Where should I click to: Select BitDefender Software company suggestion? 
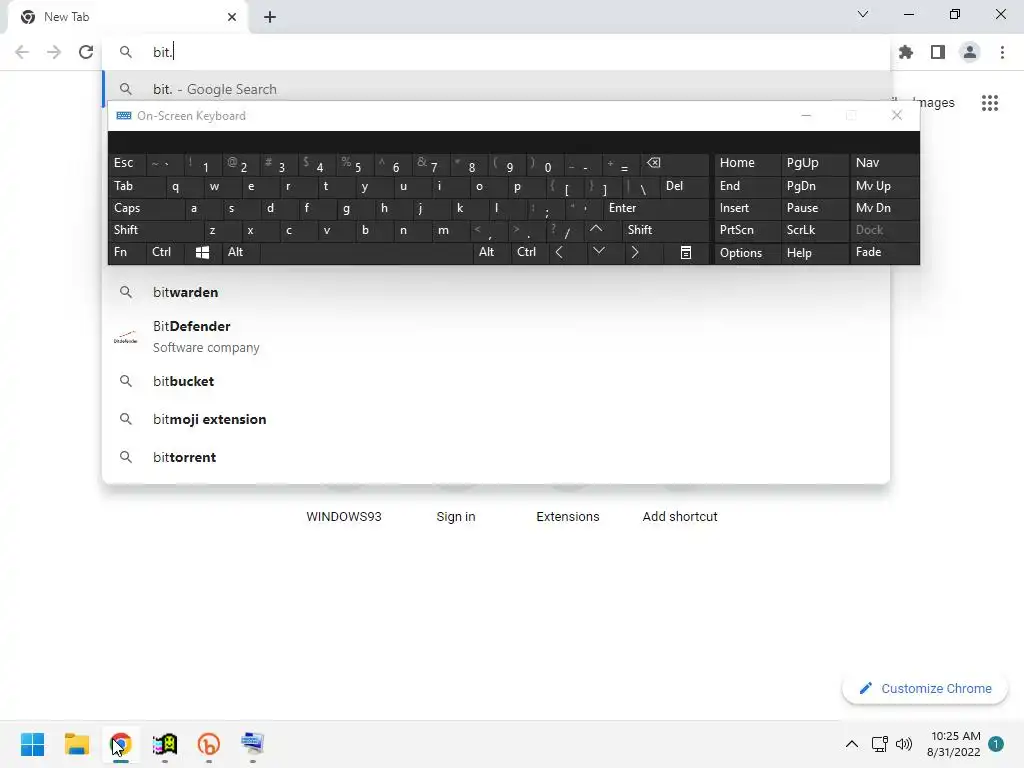pyautogui.click(x=496, y=336)
